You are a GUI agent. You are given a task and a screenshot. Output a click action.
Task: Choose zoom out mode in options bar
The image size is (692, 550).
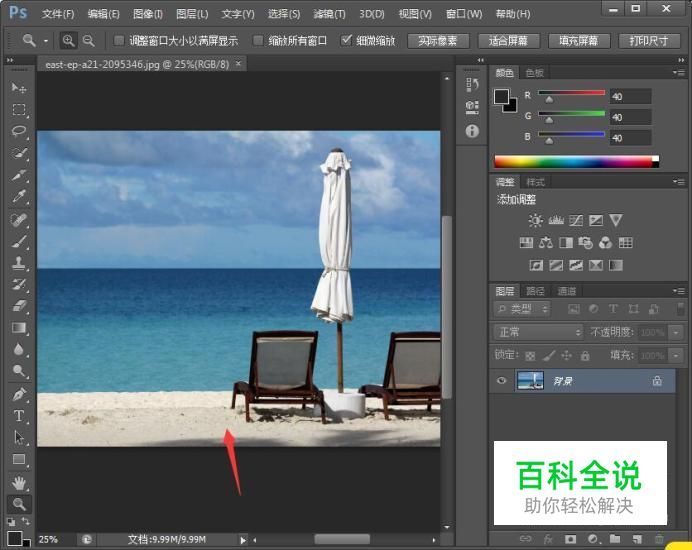click(89, 41)
